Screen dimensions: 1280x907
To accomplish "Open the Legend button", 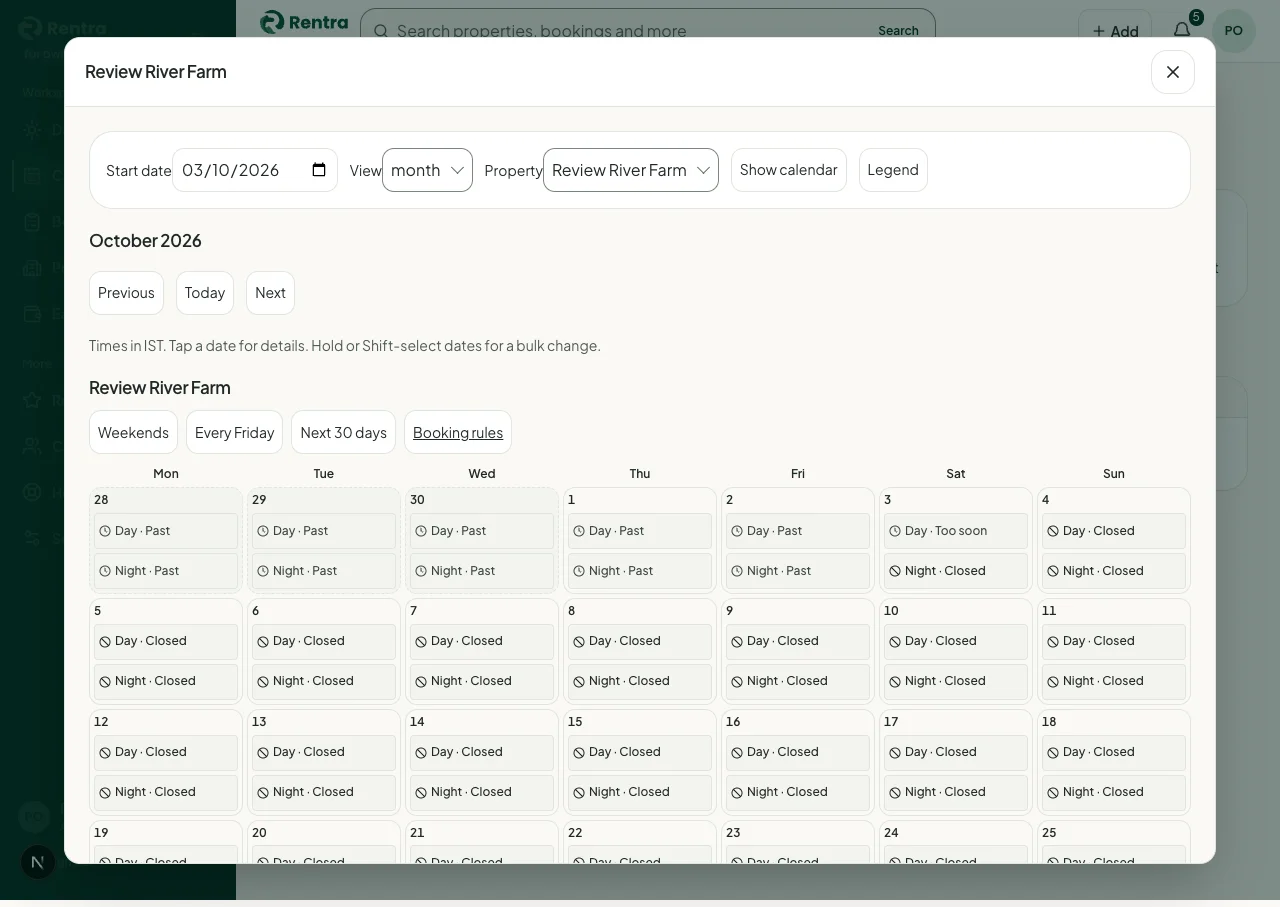I will 893,170.
